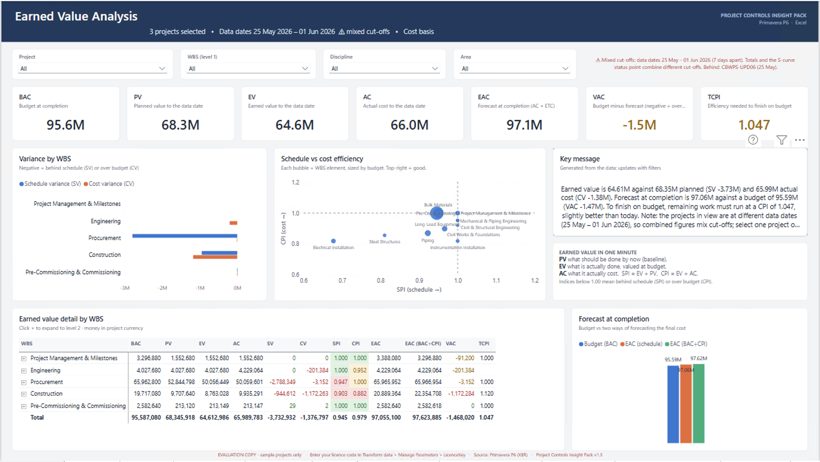
Task: Click the Key message text card
Action: pyautogui.click(x=679, y=193)
